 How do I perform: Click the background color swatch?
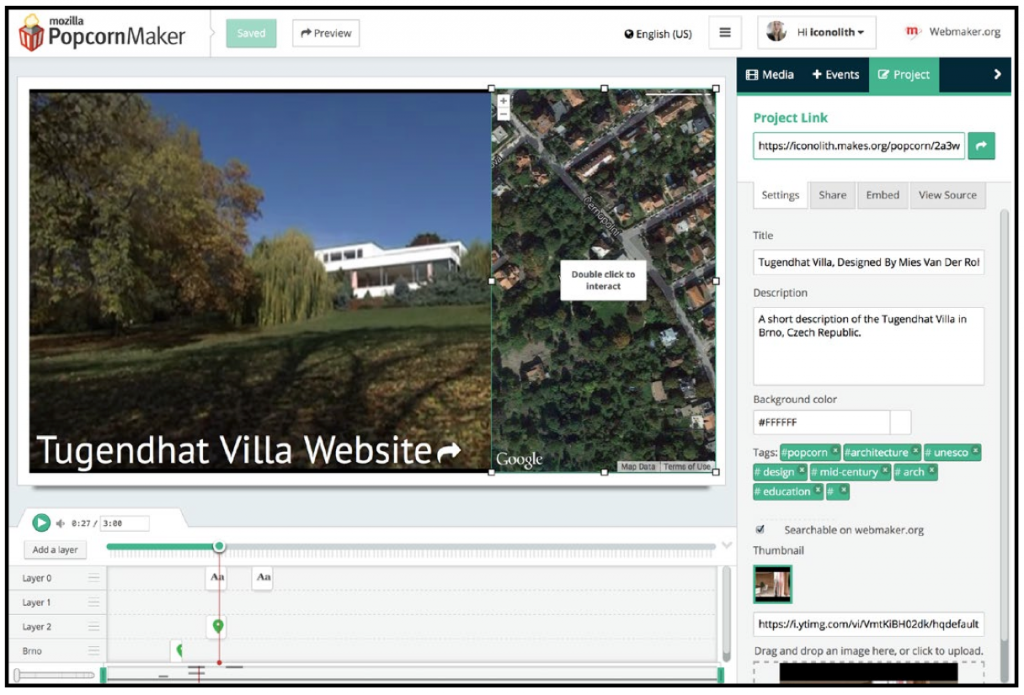click(900, 423)
